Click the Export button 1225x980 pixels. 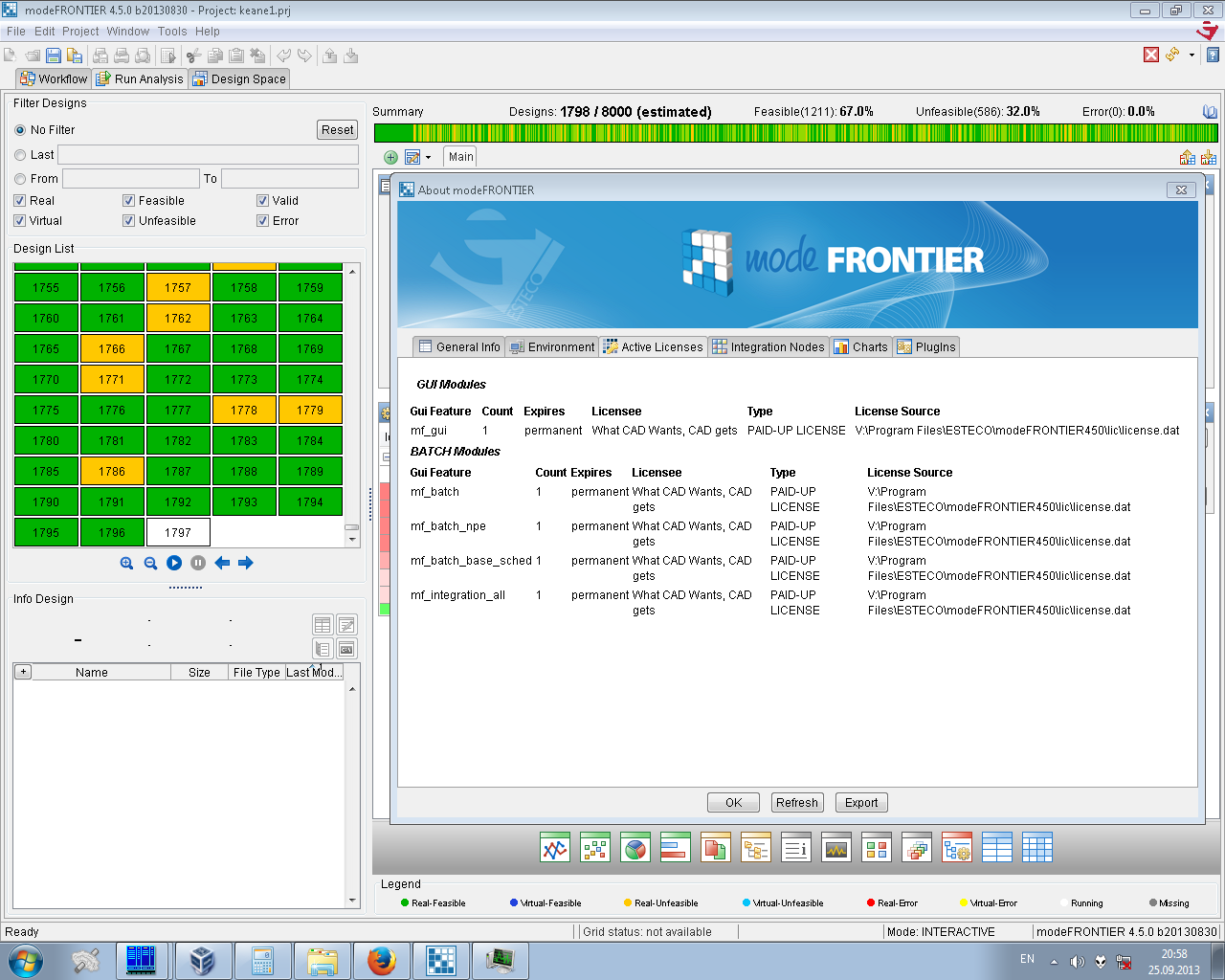point(861,803)
